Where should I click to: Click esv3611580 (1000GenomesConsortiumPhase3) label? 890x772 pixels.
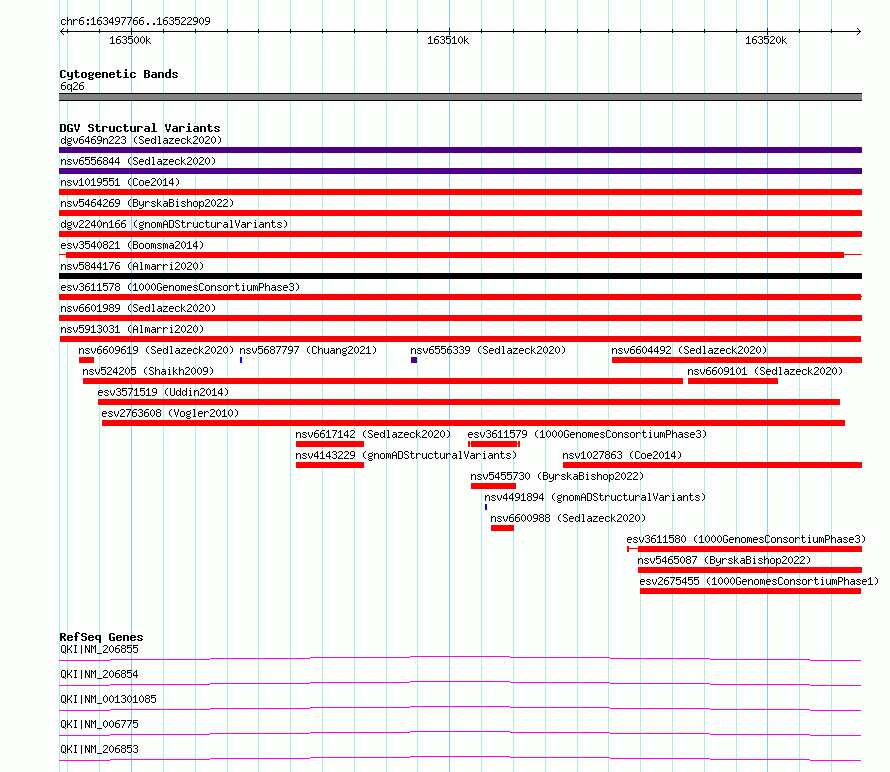point(746,539)
